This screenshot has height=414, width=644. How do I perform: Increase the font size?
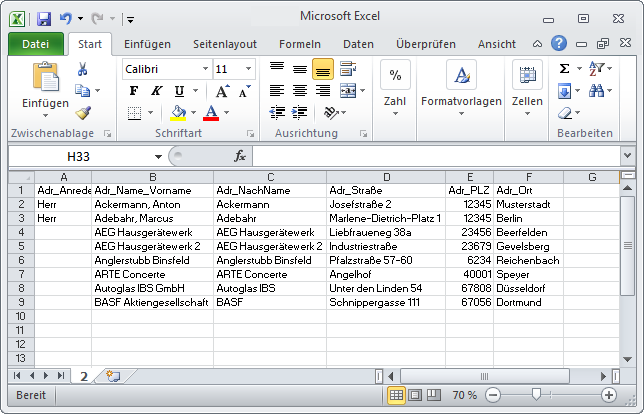click(x=222, y=91)
